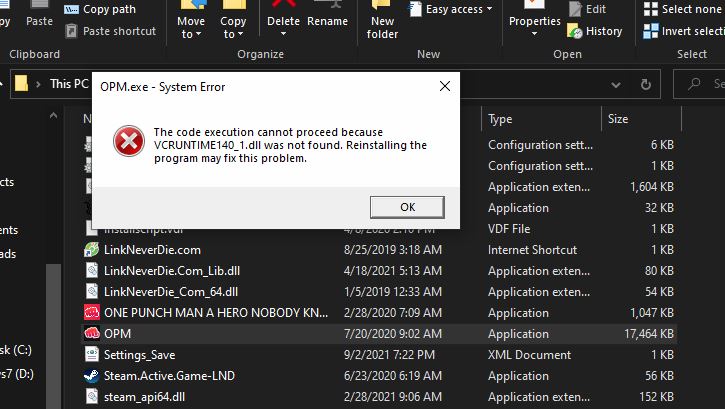725x409 pixels.
Task: Click Invert selection in the ribbon
Action: point(684,31)
